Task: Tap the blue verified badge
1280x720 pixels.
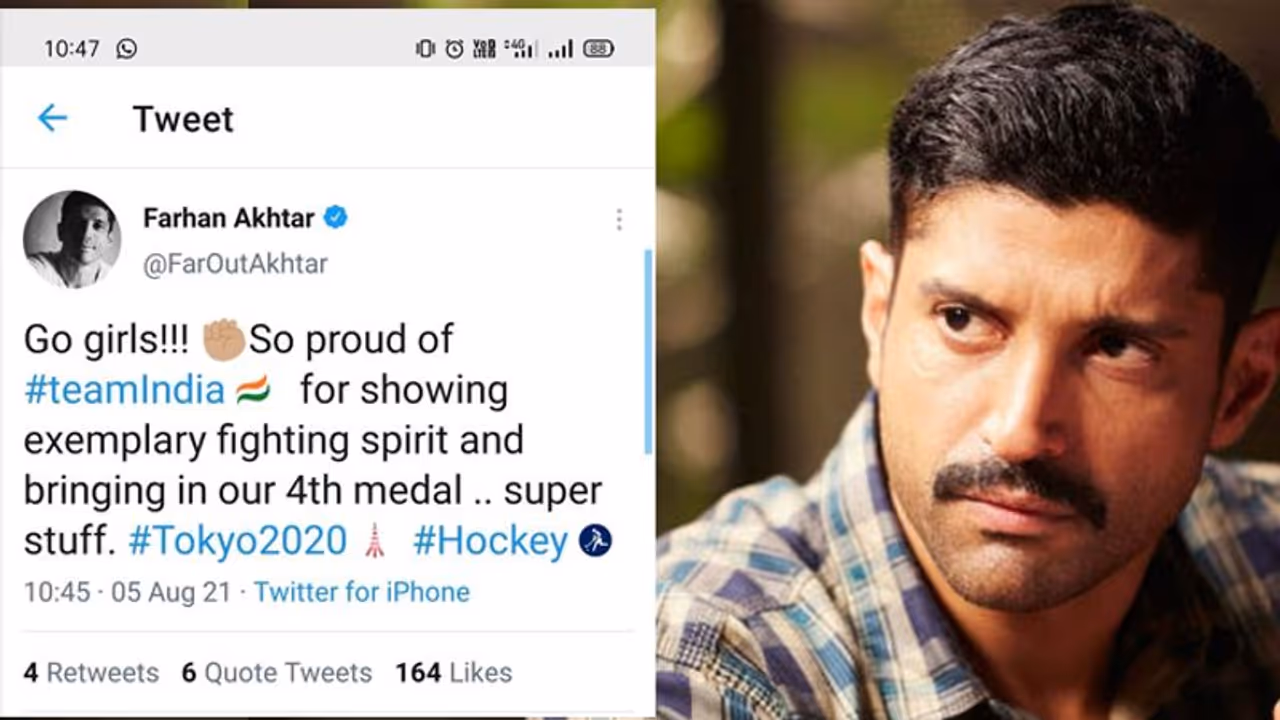Action: point(335,217)
